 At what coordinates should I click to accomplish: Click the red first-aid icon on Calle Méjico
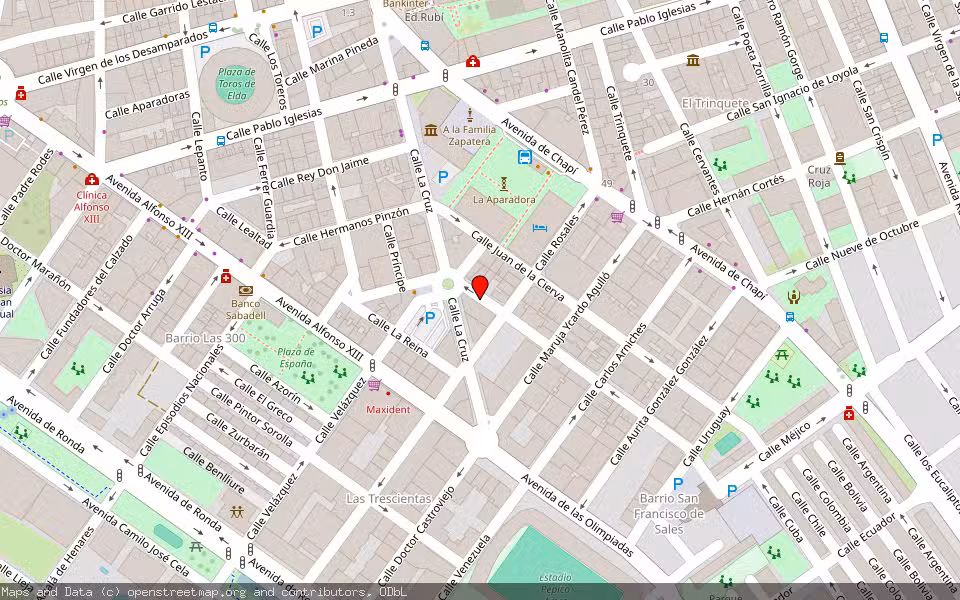(x=848, y=414)
